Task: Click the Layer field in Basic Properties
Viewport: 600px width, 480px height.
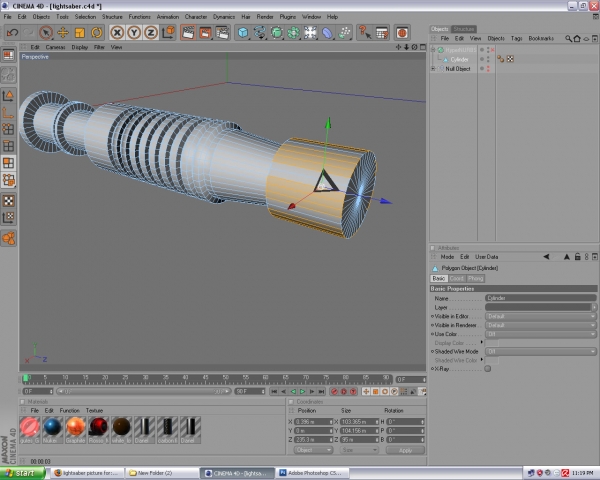Action: click(538, 307)
